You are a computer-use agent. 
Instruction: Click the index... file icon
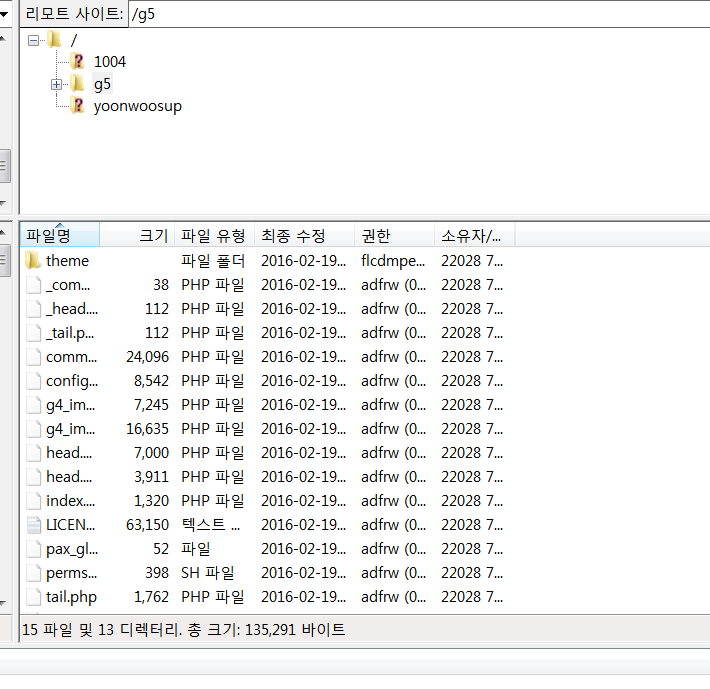pyautogui.click(x=33, y=501)
